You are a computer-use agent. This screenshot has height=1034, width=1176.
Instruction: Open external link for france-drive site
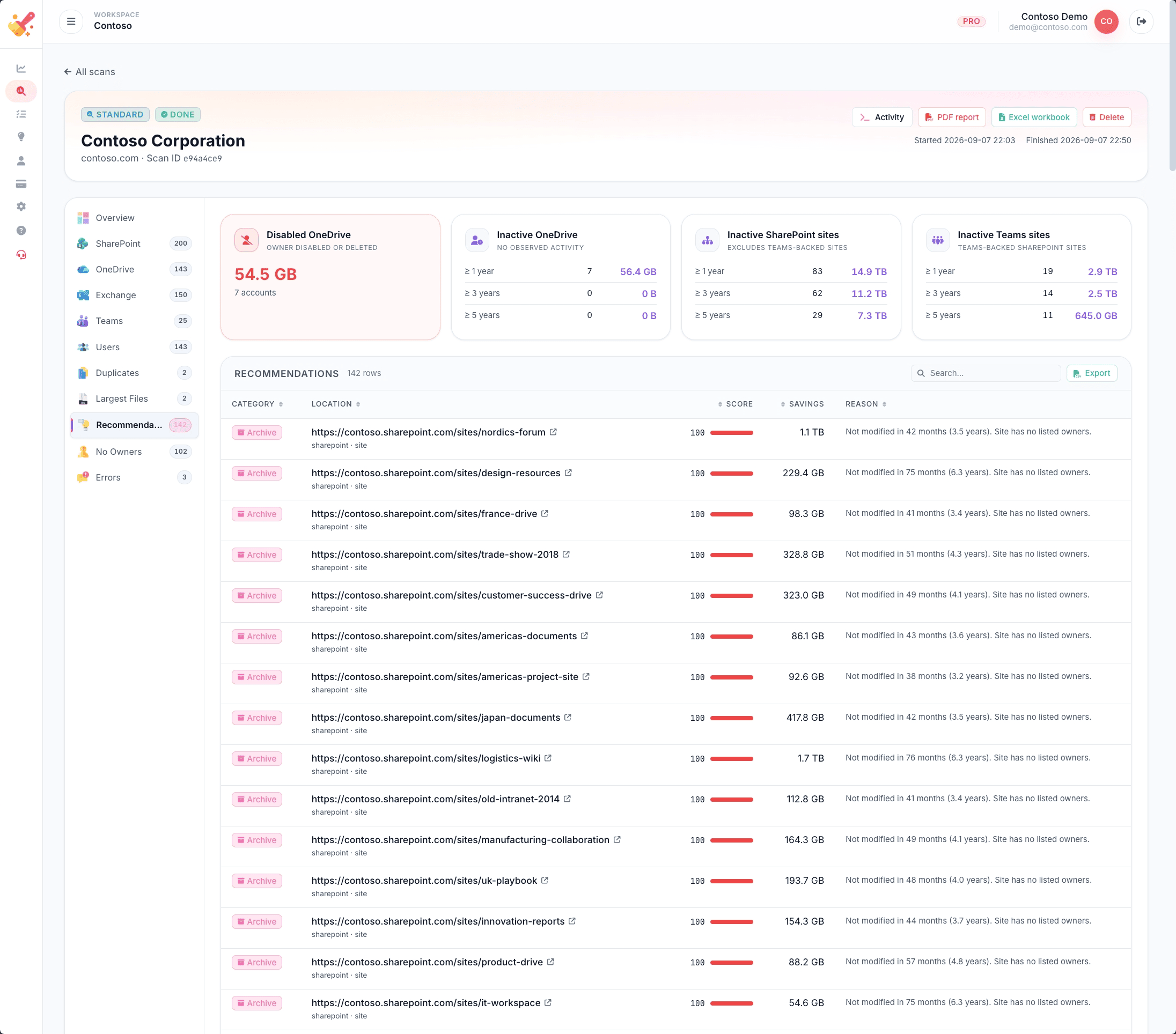pos(545,514)
